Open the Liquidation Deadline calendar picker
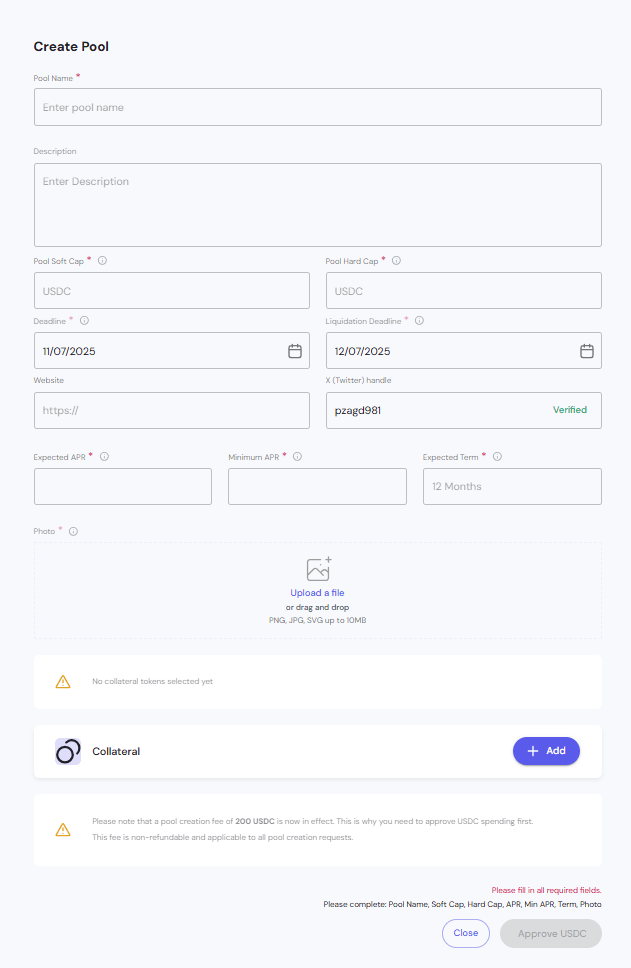Image resolution: width=631 pixels, height=968 pixels. coord(587,351)
